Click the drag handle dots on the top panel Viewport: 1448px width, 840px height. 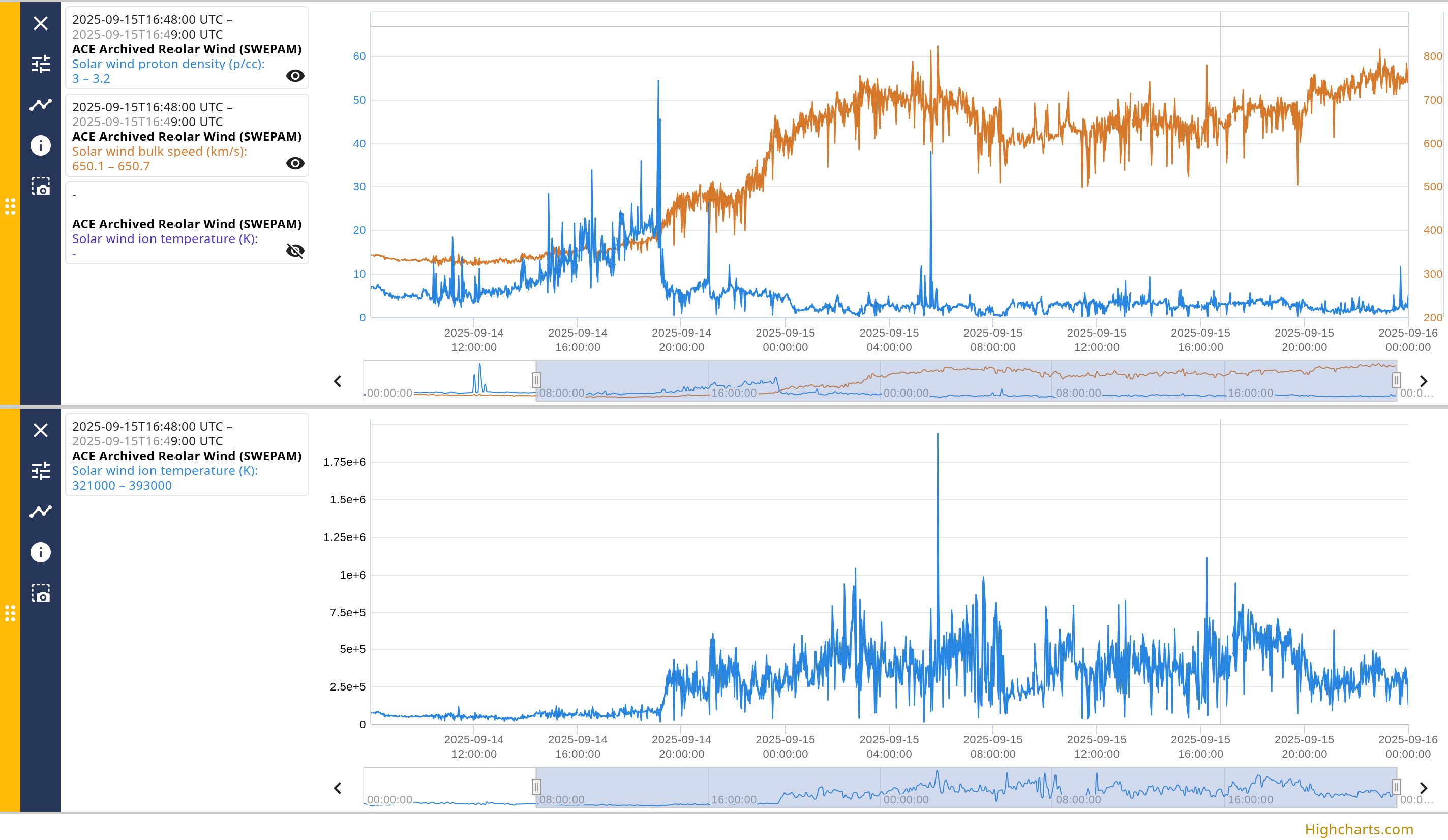click(x=10, y=206)
